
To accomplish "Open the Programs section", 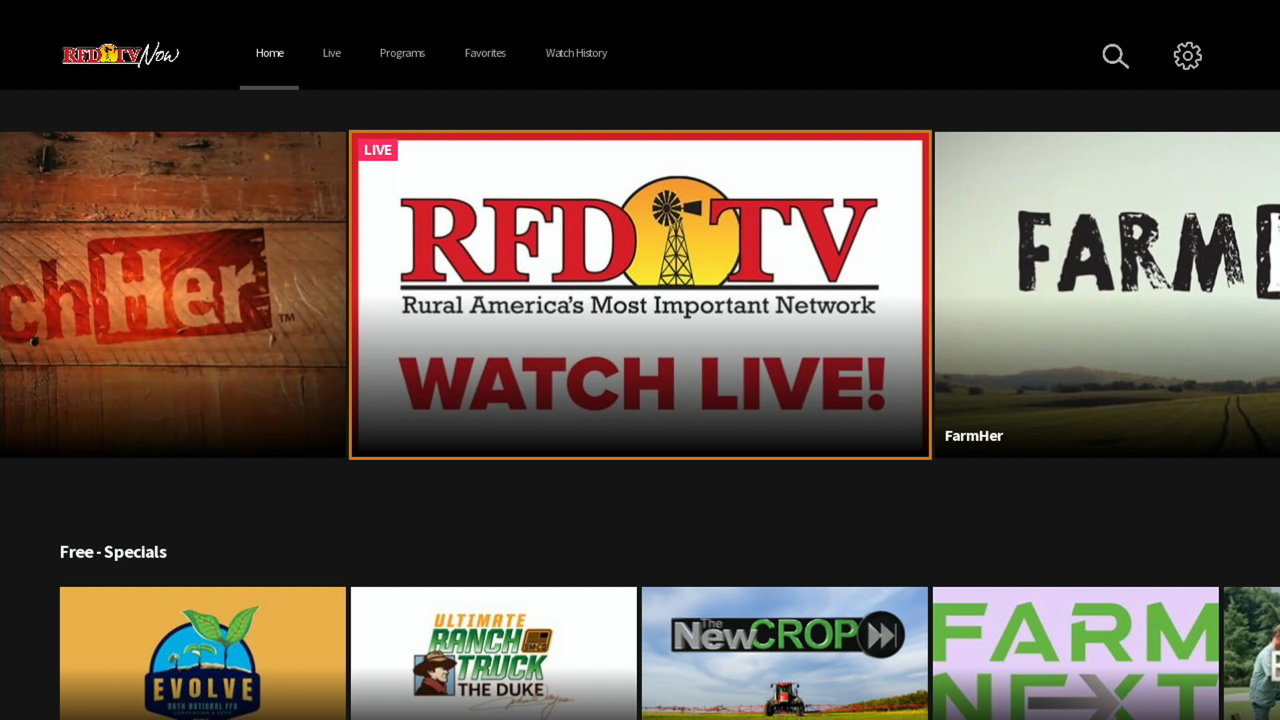I will [x=402, y=53].
